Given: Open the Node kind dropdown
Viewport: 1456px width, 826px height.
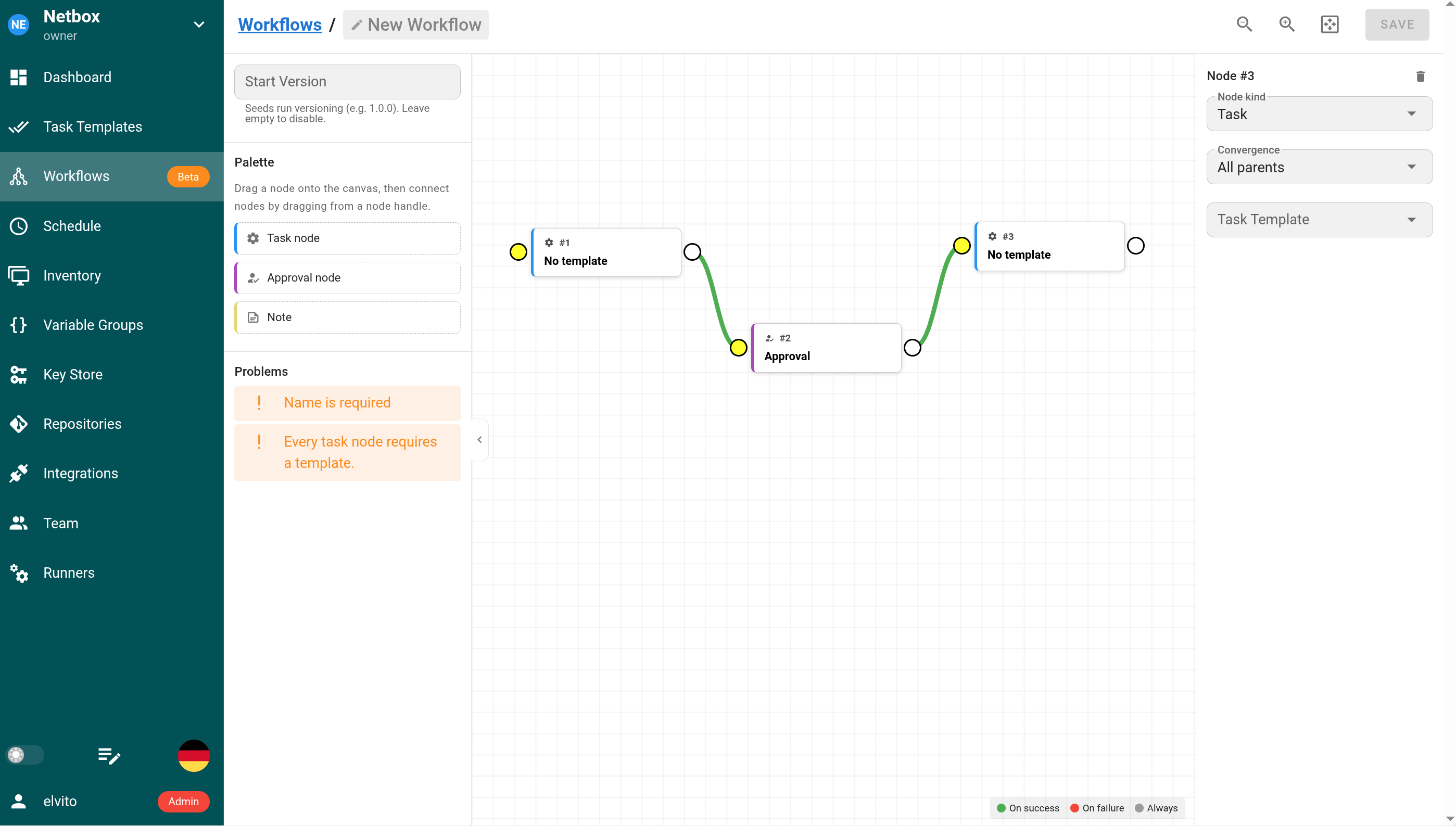Looking at the screenshot, I should (1319, 114).
